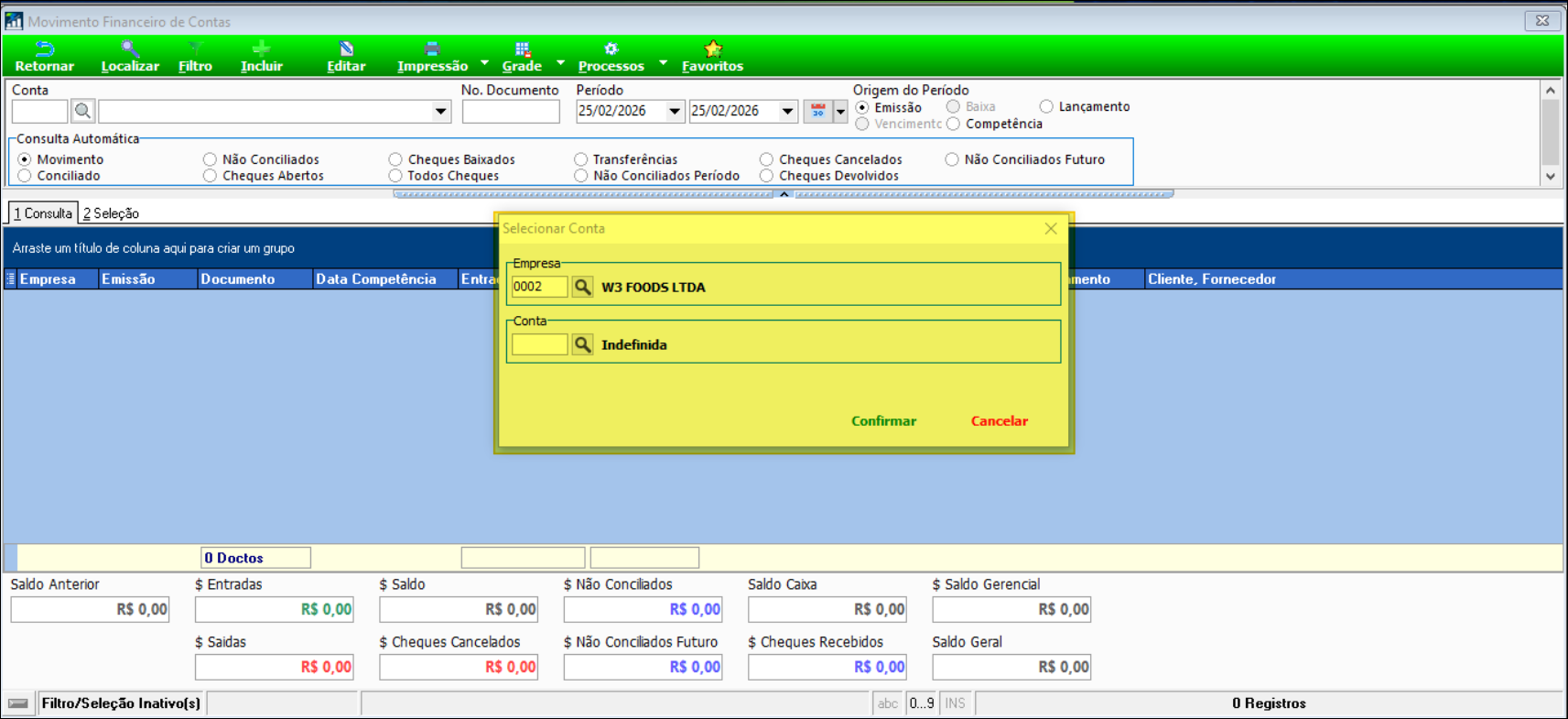The image size is (1568, 719).
Task: Click the Empresa magnifier search icon
Action: tap(582, 287)
